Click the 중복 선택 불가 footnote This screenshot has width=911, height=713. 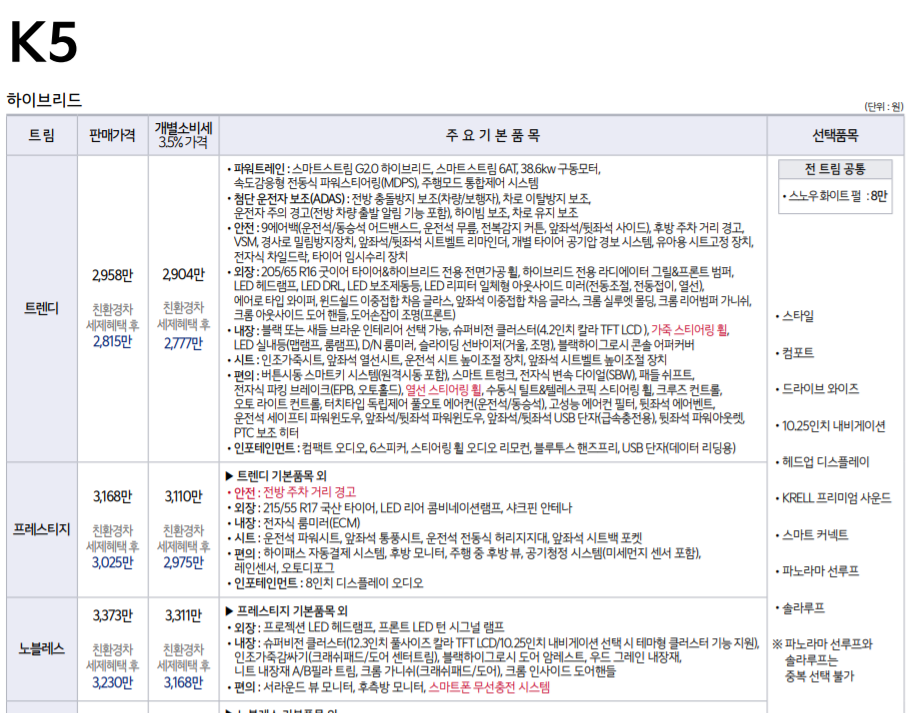click(x=820, y=676)
